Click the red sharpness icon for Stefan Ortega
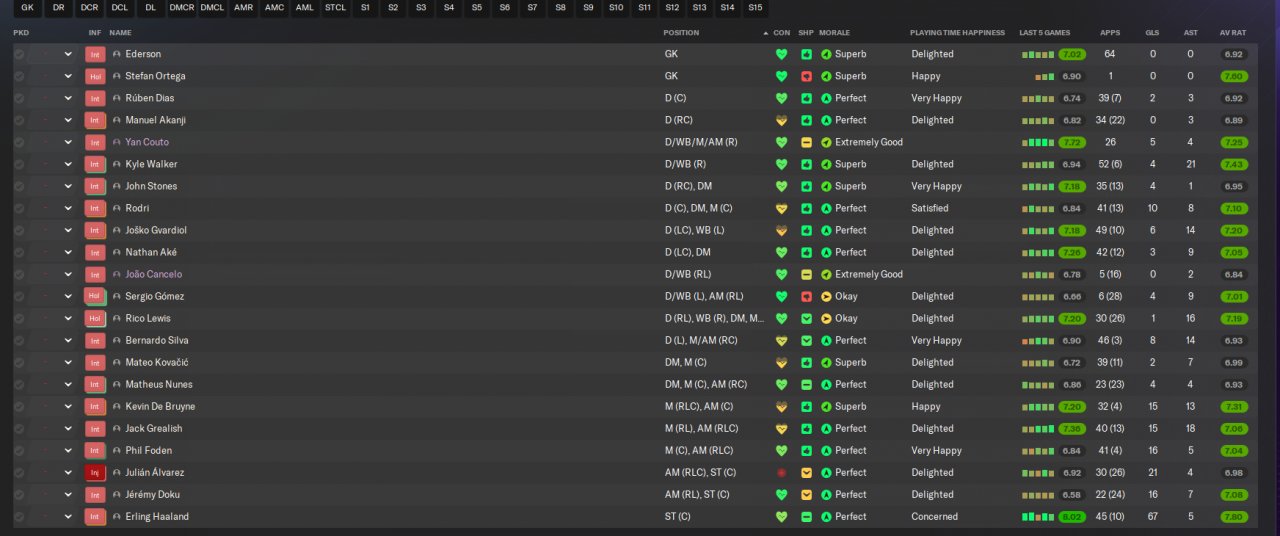Image resolution: width=1280 pixels, height=536 pixels. point(806,76)
